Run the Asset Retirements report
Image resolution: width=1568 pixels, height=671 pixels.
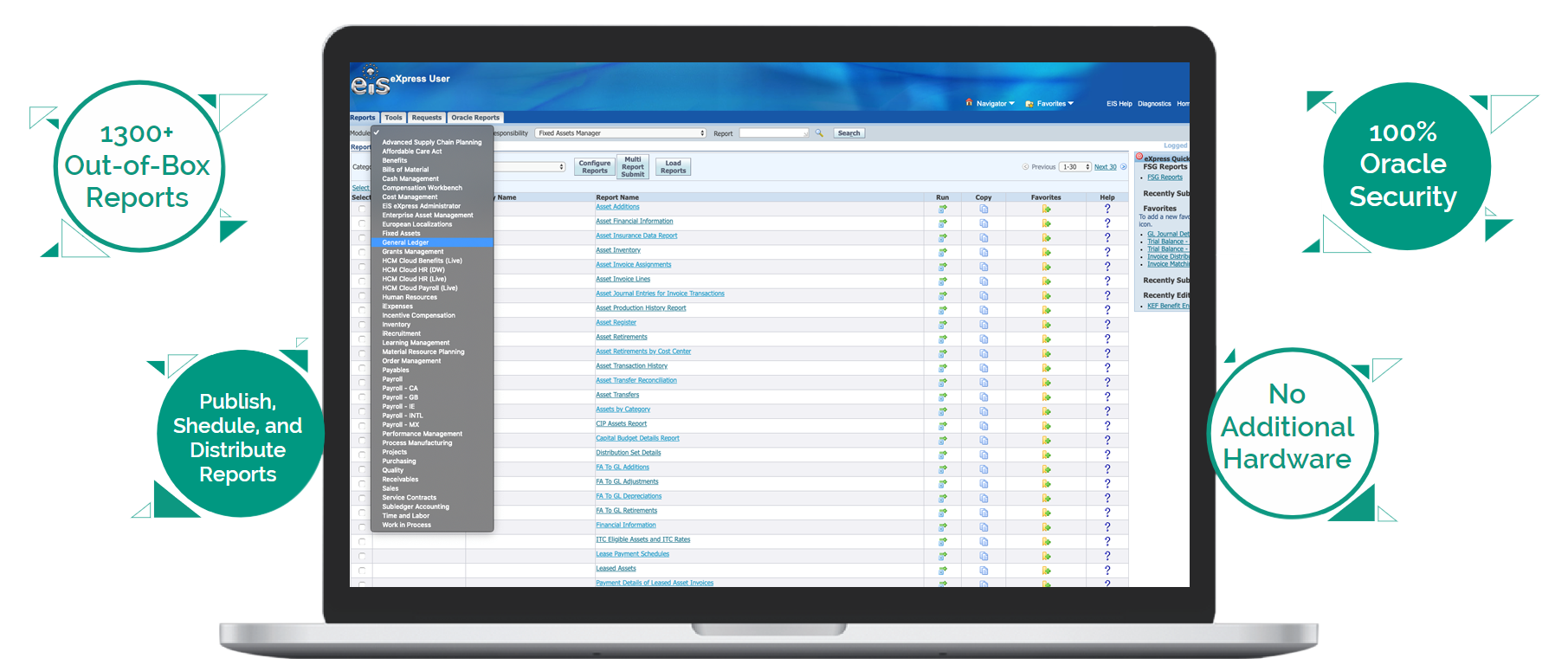tap(943, 339)
